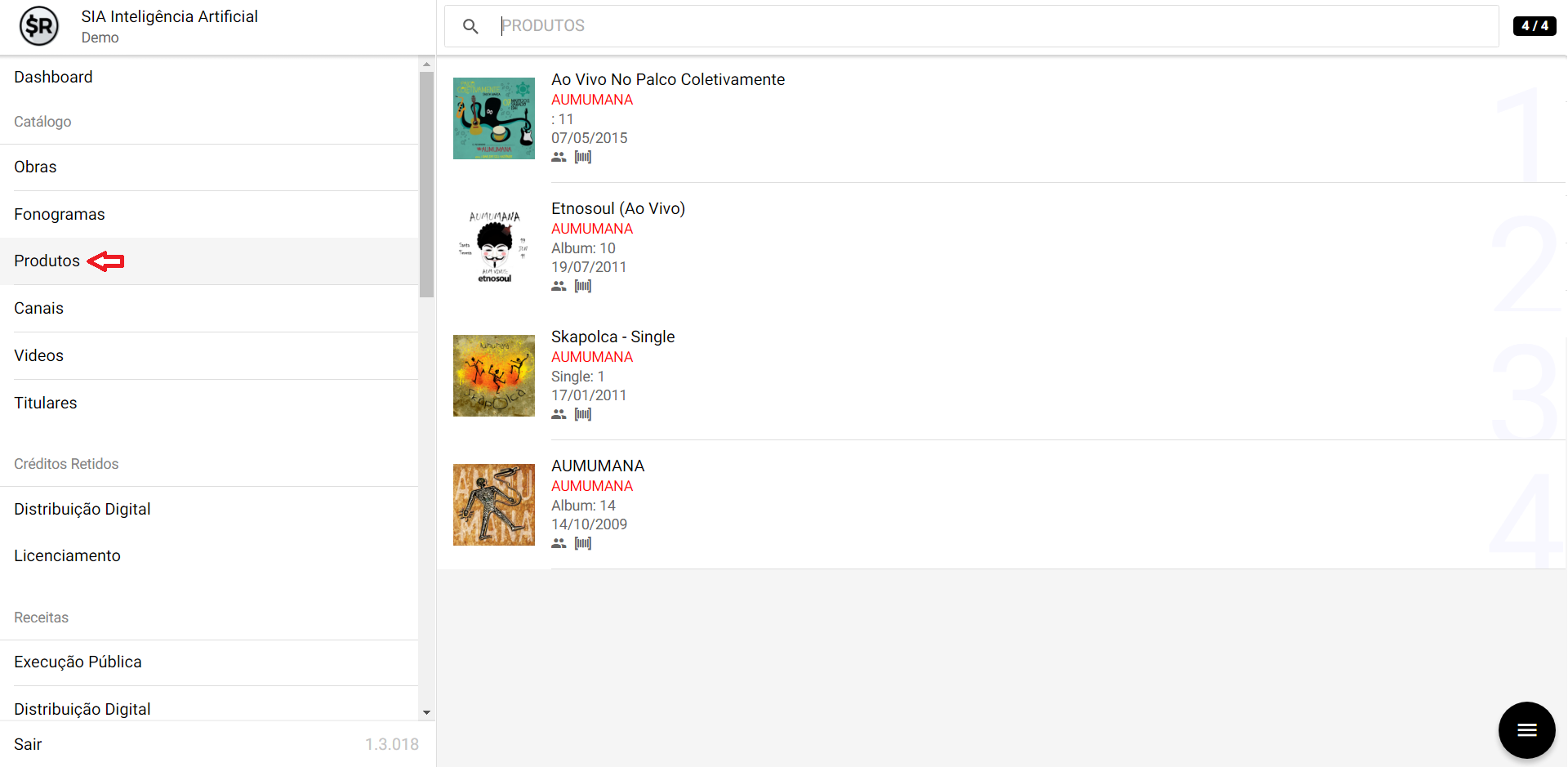This screenshot has height=767, width=1568.
Task: Click people icon under Skapolca - Single
Action: coord(559,414)
